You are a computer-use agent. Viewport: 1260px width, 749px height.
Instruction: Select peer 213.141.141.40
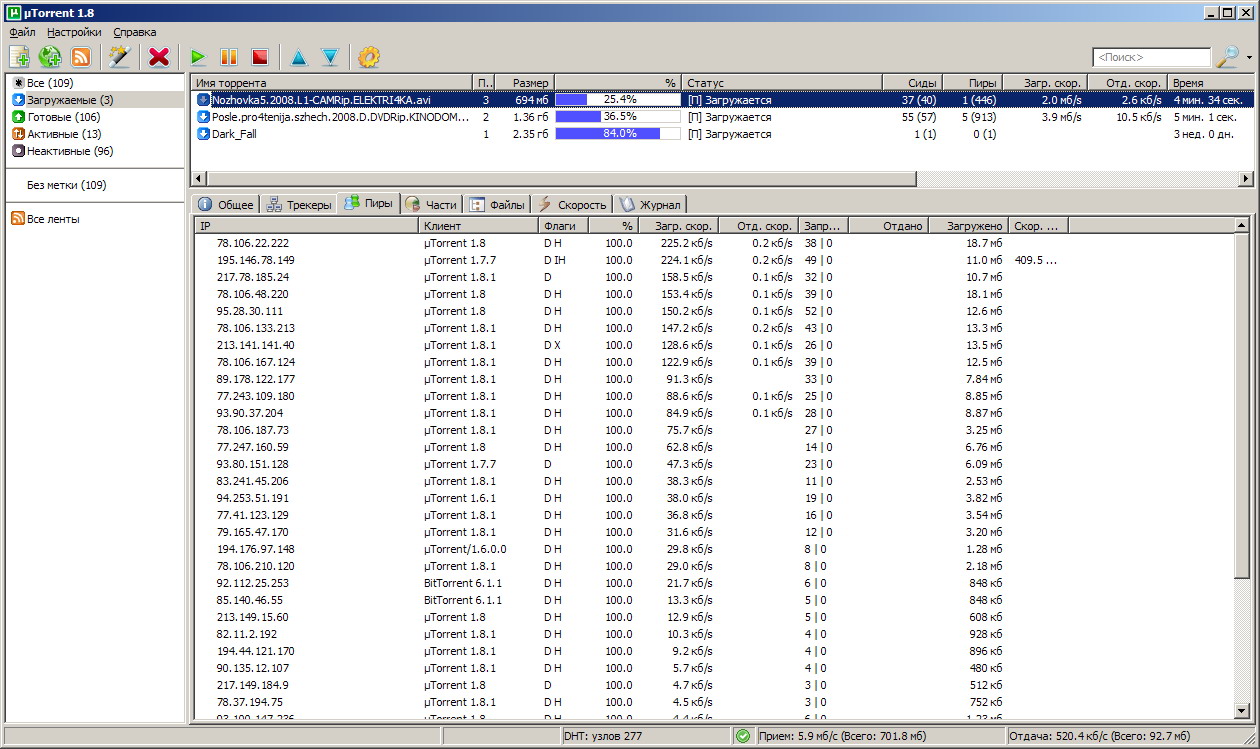point(714,345)
